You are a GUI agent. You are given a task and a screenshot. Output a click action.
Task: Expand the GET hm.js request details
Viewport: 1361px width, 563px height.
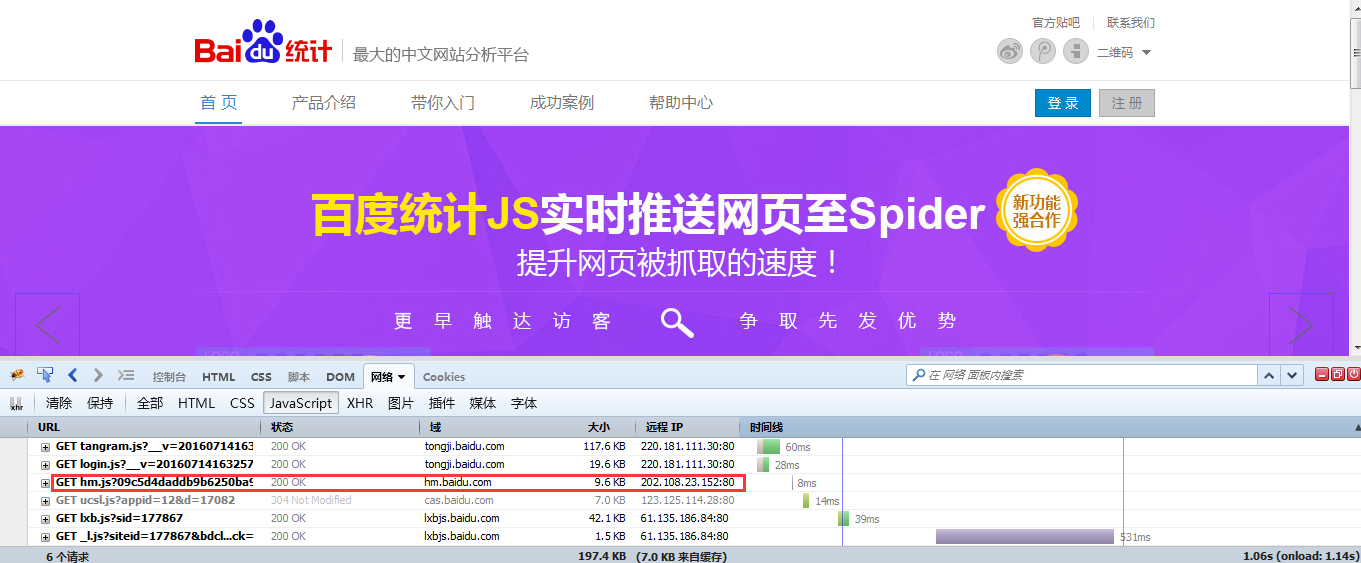click(45, 483)
